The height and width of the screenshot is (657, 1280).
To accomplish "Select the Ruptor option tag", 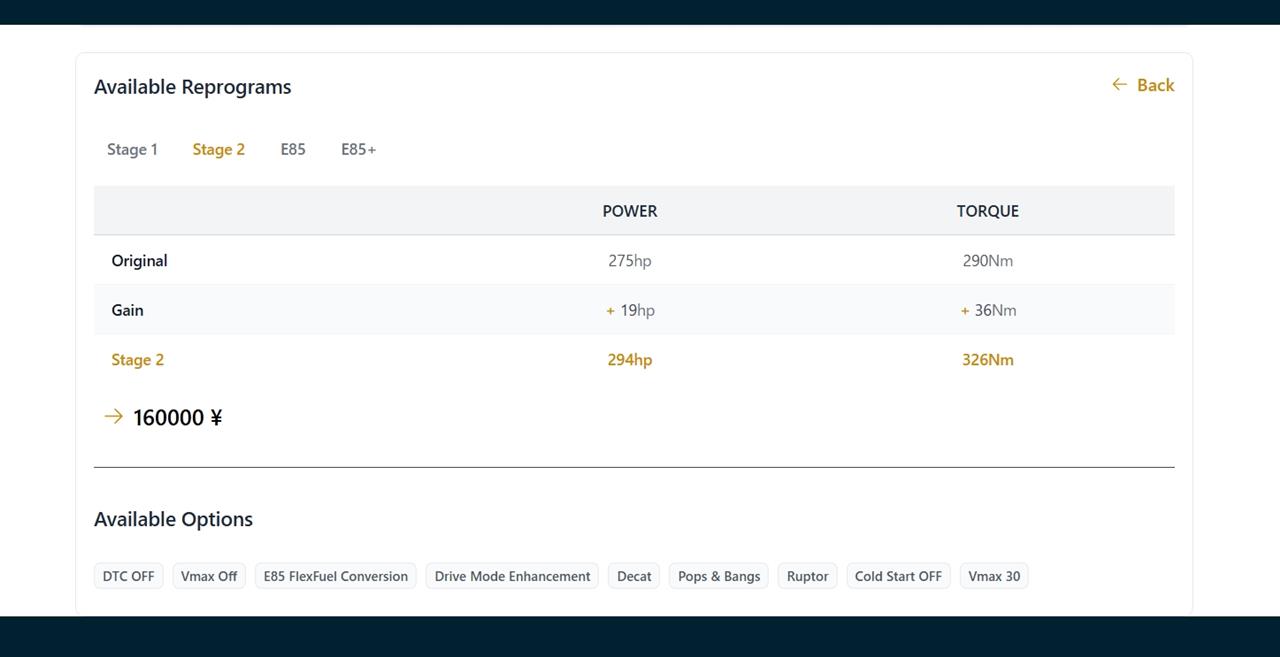I will coord(807,576).
